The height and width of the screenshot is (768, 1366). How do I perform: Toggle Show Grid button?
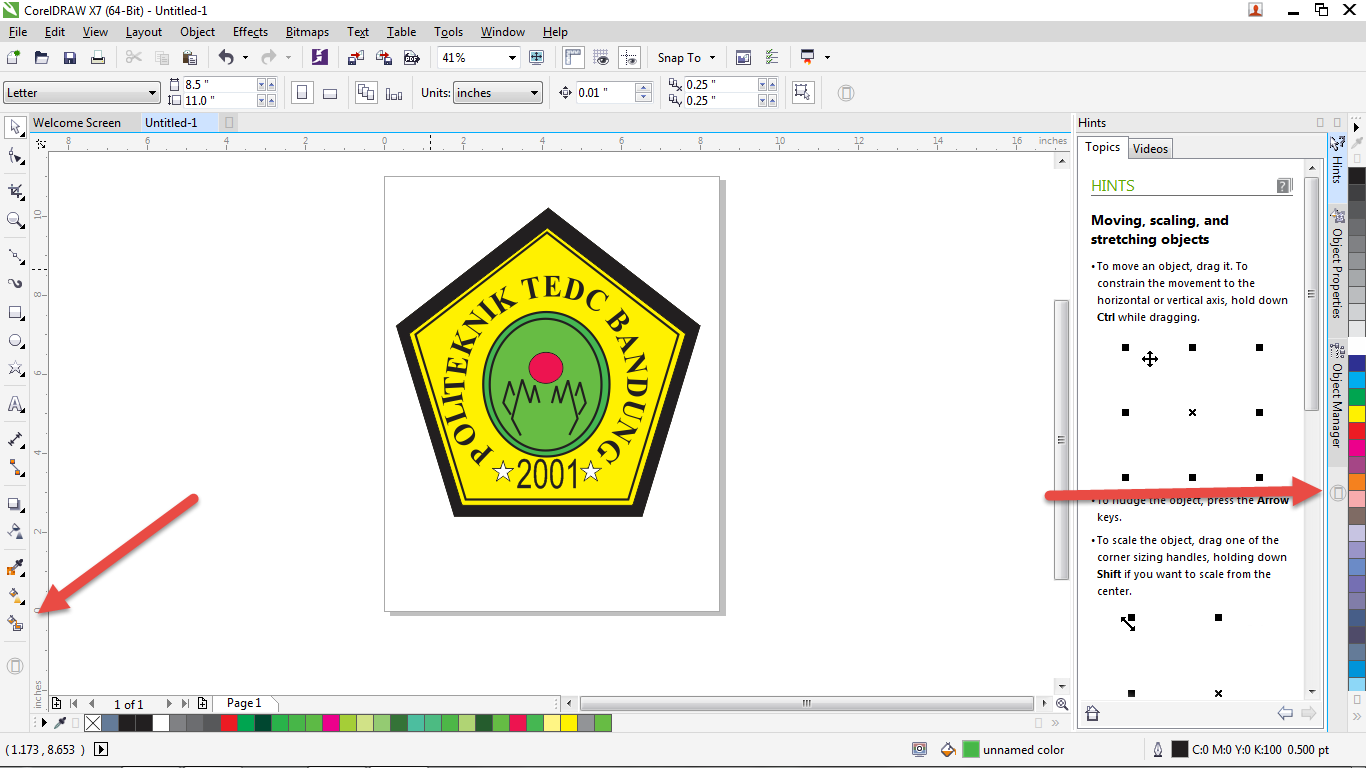601,58
